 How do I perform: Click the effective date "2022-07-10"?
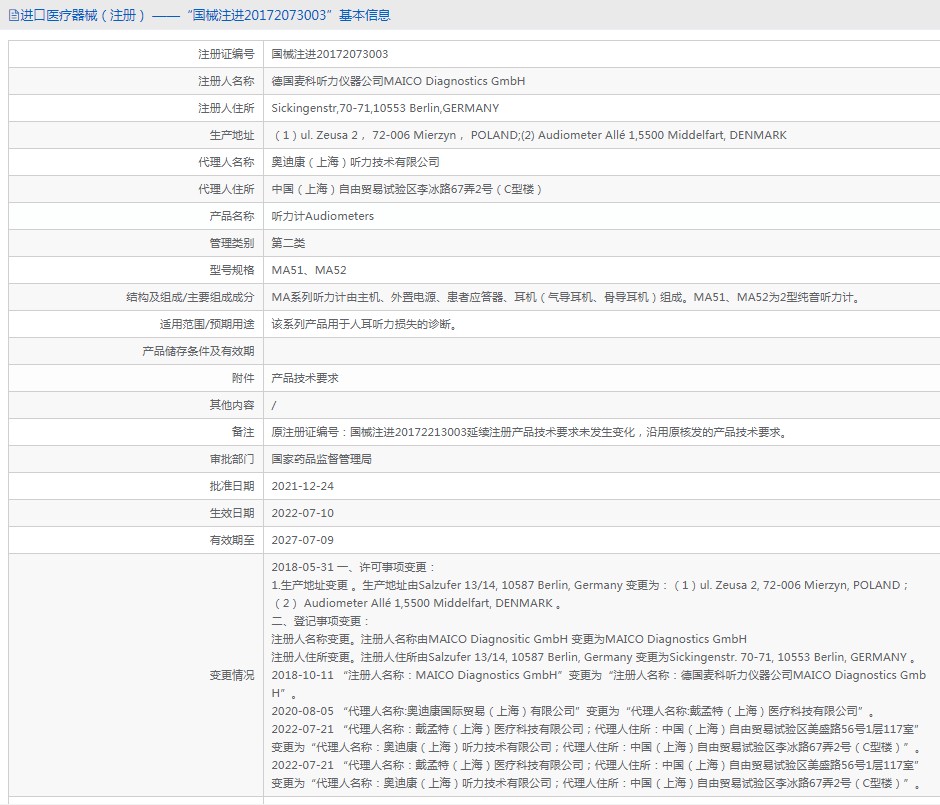tap(303, 513)
